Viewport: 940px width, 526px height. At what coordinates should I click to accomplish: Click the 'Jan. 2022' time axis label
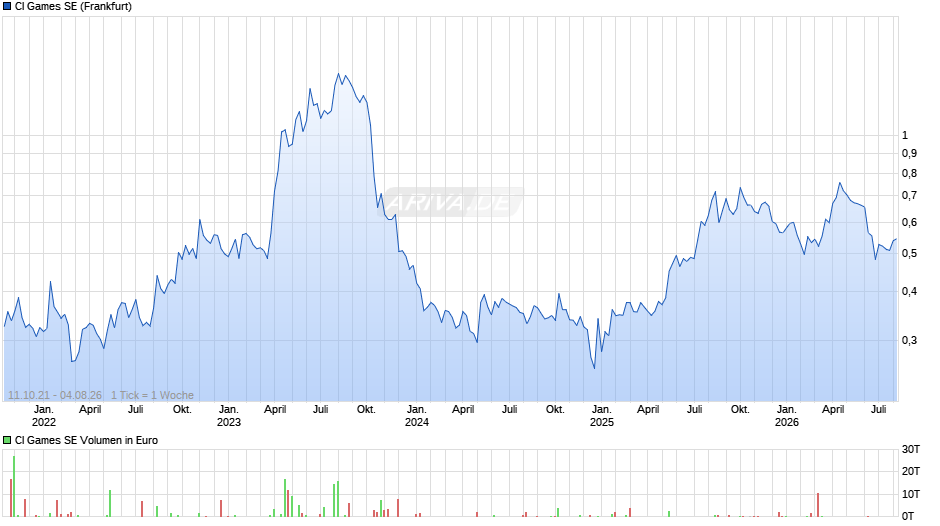44,416
